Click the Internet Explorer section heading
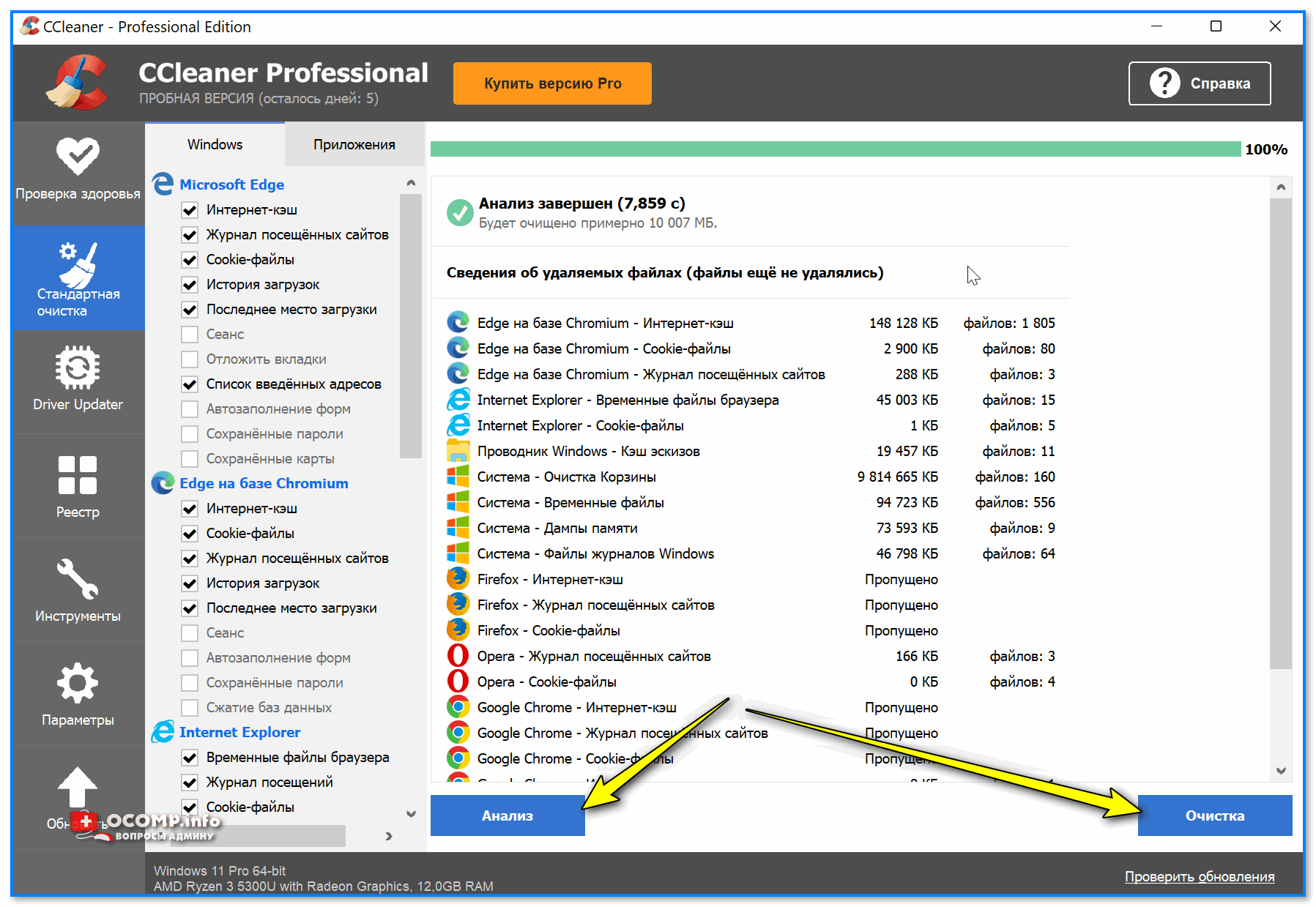Viewport: 1316px width, 907px height. click(x=239, y=732)
